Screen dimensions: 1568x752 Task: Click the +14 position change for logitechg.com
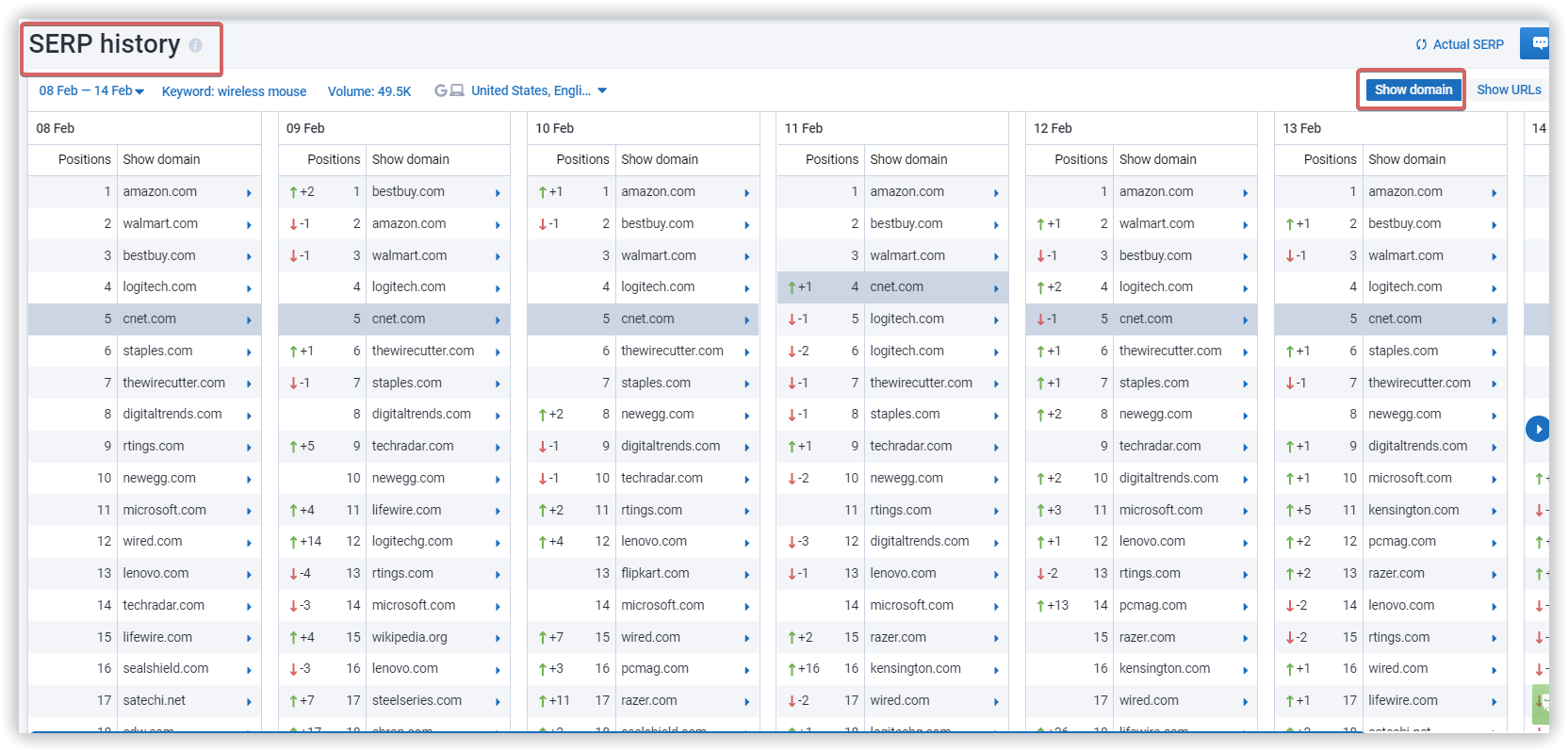pos(306,542)
